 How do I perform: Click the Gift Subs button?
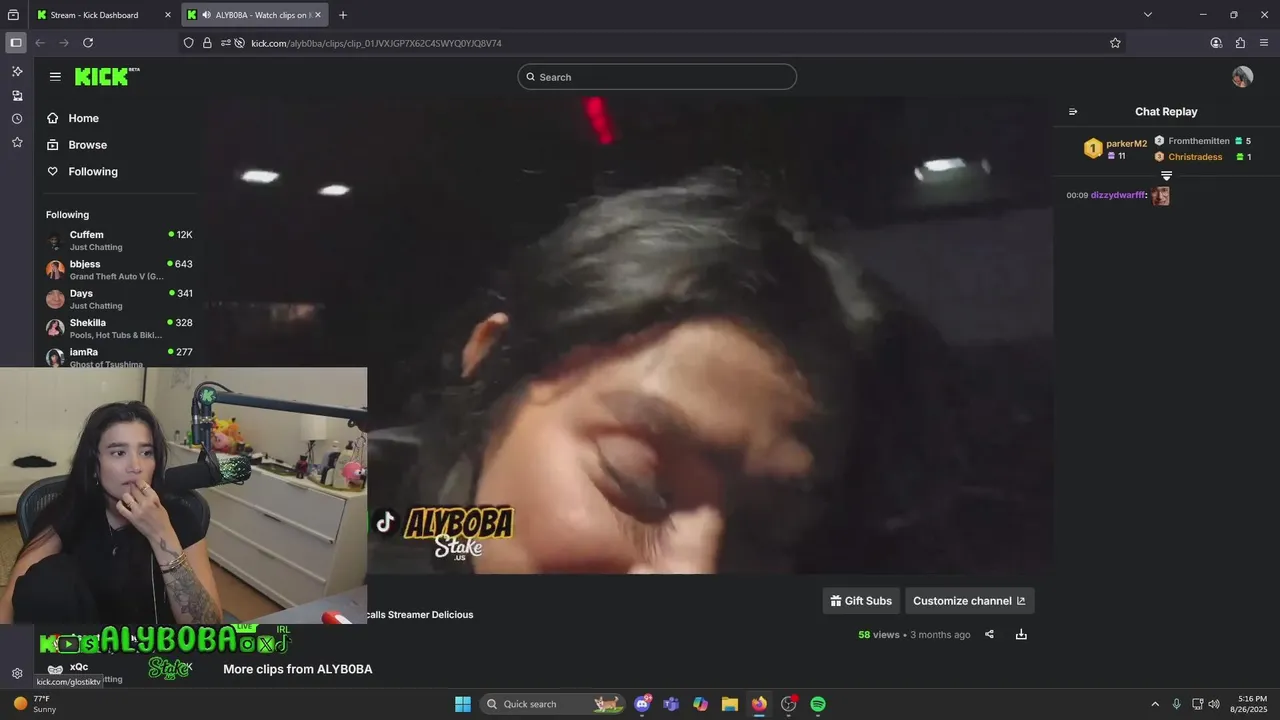click(861, 601)
